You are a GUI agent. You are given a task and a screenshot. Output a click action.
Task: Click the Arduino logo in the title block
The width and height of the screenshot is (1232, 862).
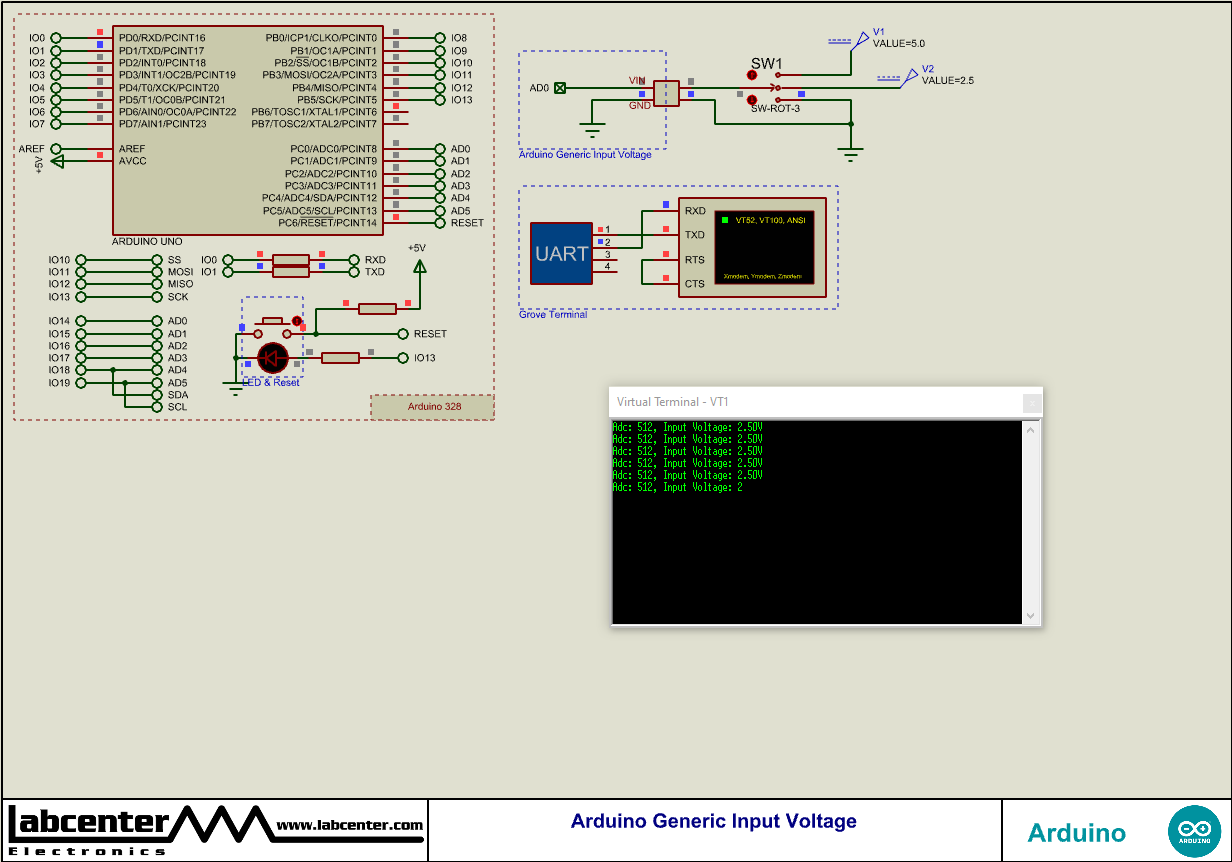pyautogui.click(x=1196, y=830)
